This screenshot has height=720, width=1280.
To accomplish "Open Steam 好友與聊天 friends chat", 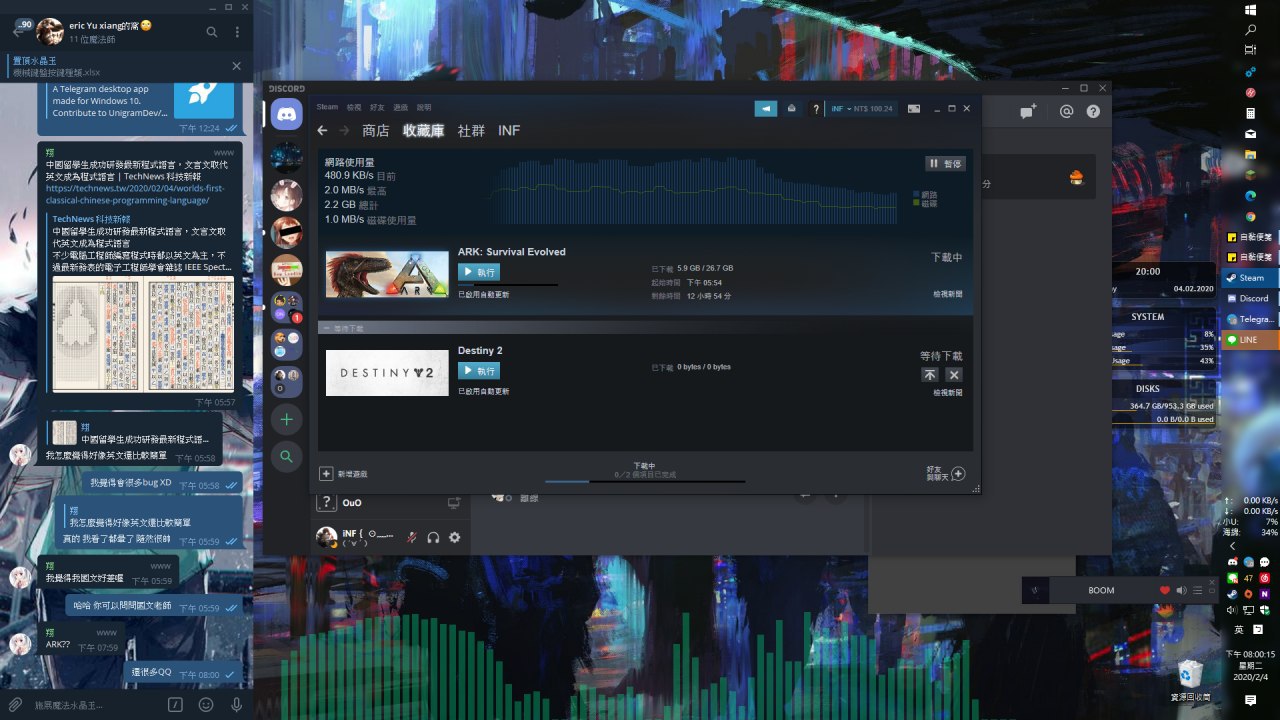I will pyautogui.click(x=945, y=473).
